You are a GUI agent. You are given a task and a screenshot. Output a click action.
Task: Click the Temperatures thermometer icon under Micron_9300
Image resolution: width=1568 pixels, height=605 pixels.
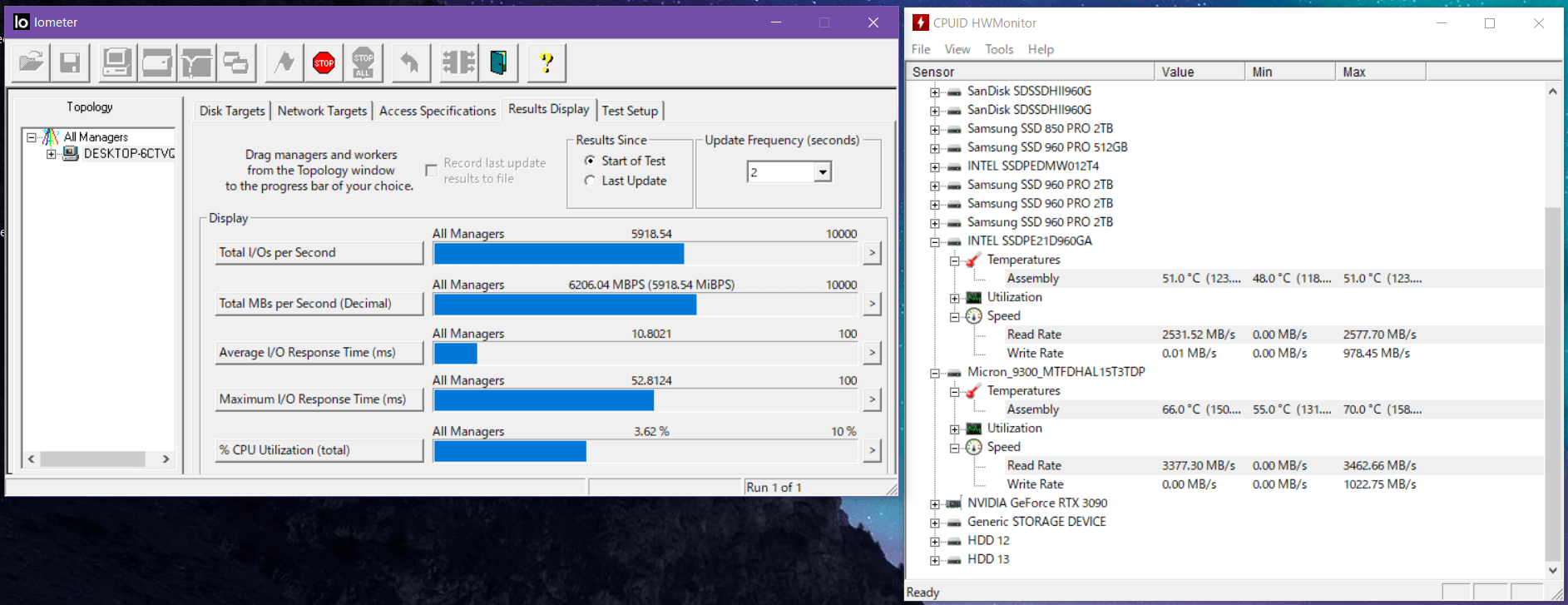[972, 391]
